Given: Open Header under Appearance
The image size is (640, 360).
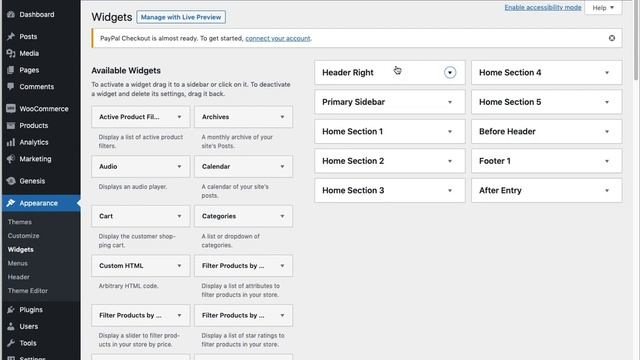Looking at the screenshot, I should 18,277.
